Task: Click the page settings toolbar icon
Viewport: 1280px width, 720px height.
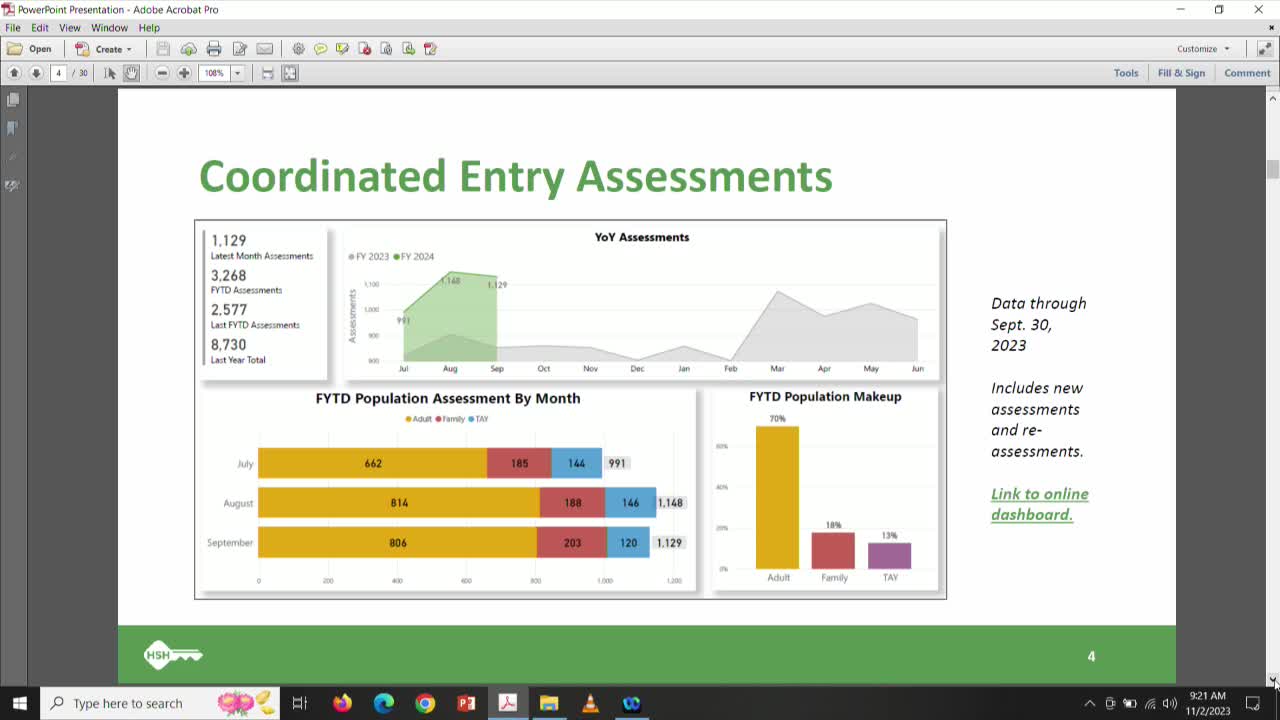Action: click(386, 49)
